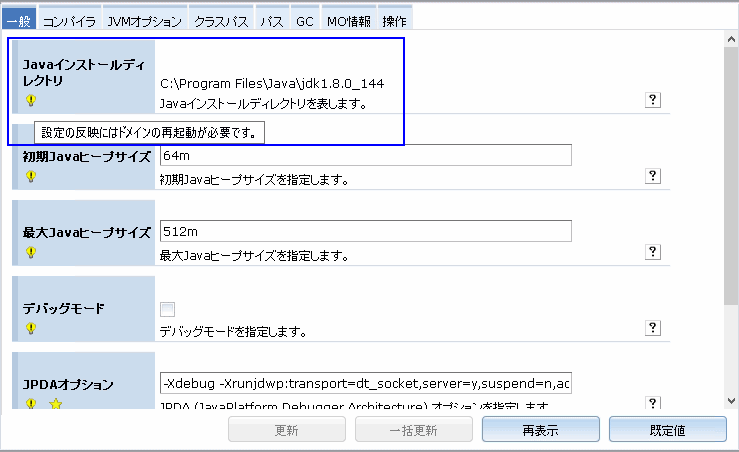Click the 既定値 button

click(x=667, y=430)
